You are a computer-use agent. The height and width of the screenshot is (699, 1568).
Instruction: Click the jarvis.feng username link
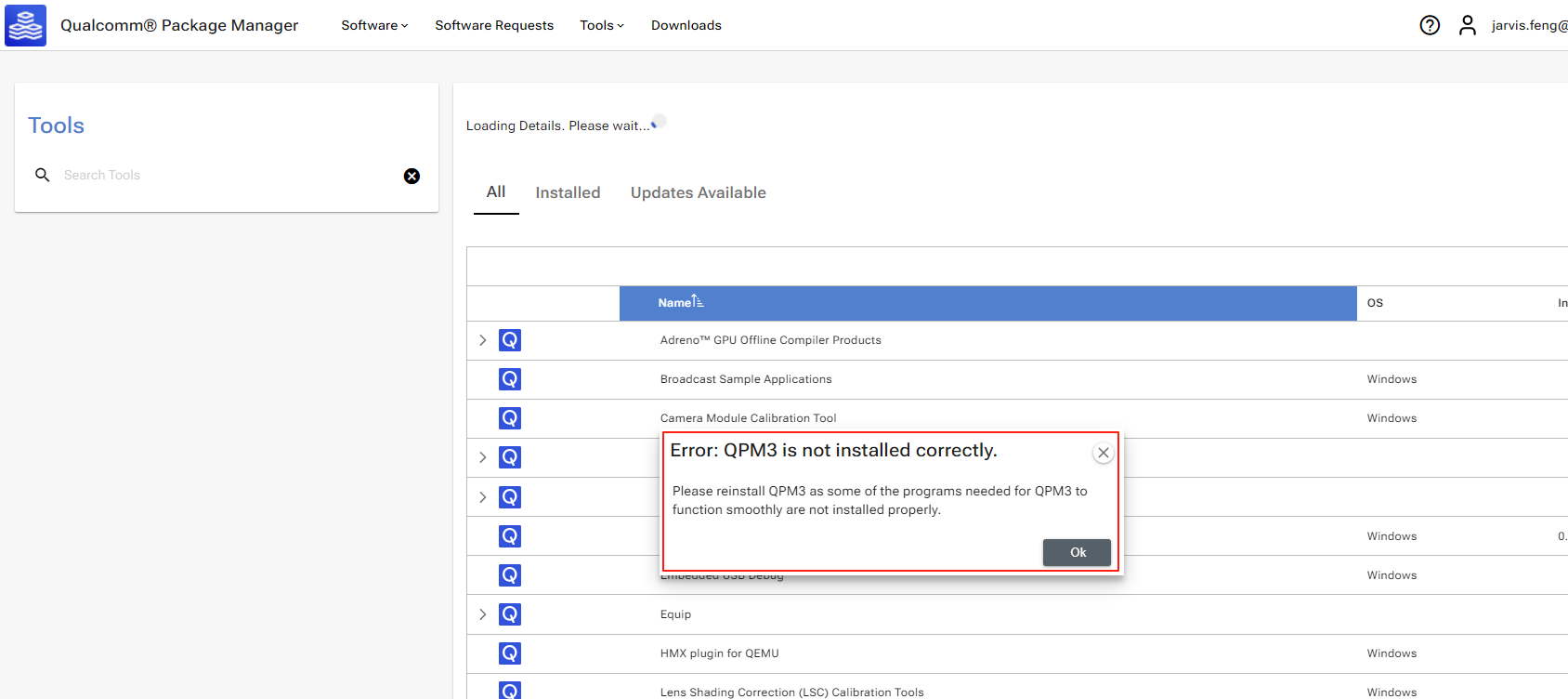(1529, 25)
